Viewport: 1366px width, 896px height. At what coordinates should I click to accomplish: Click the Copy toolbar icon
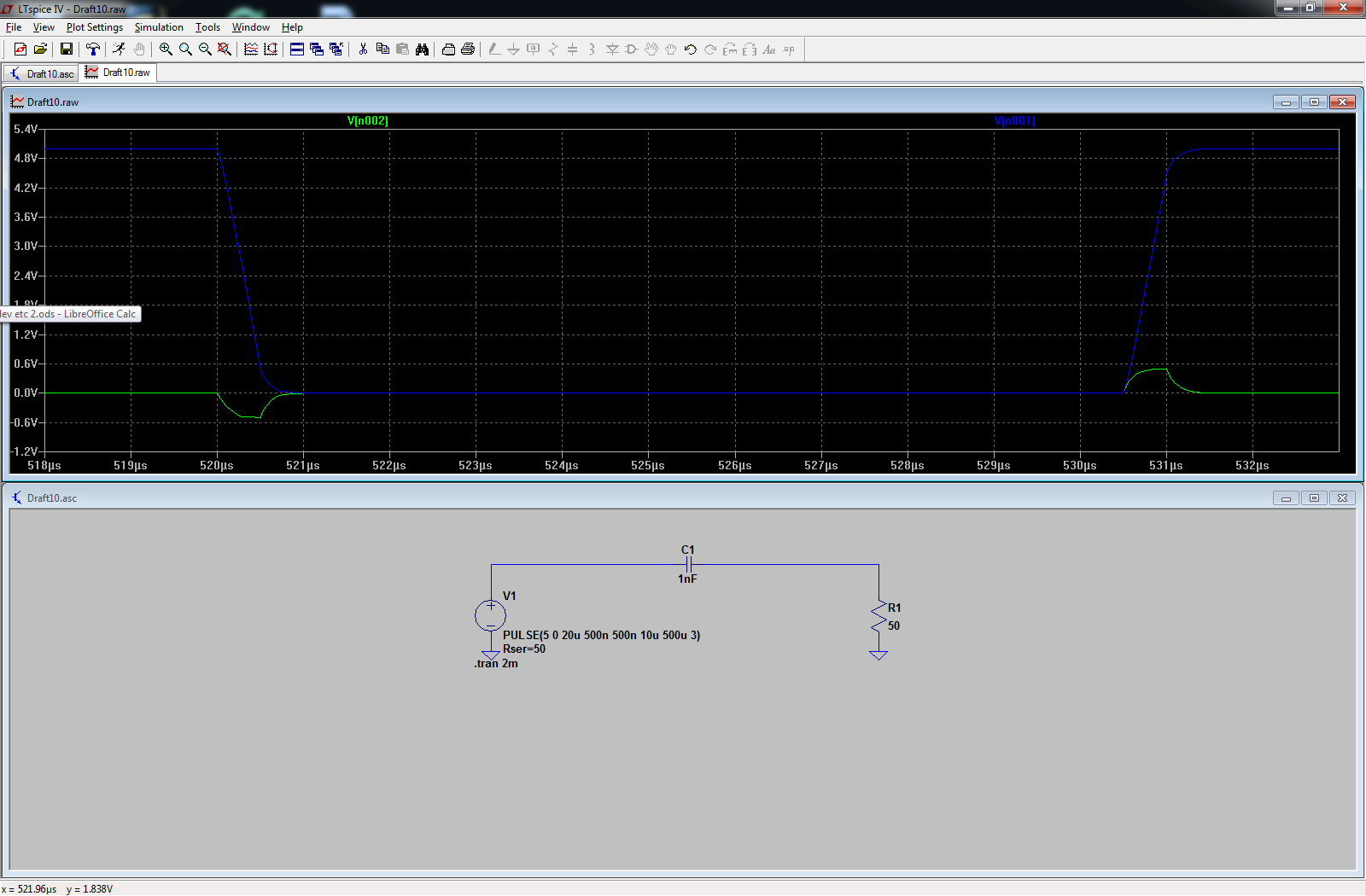[x=382, y=49]
